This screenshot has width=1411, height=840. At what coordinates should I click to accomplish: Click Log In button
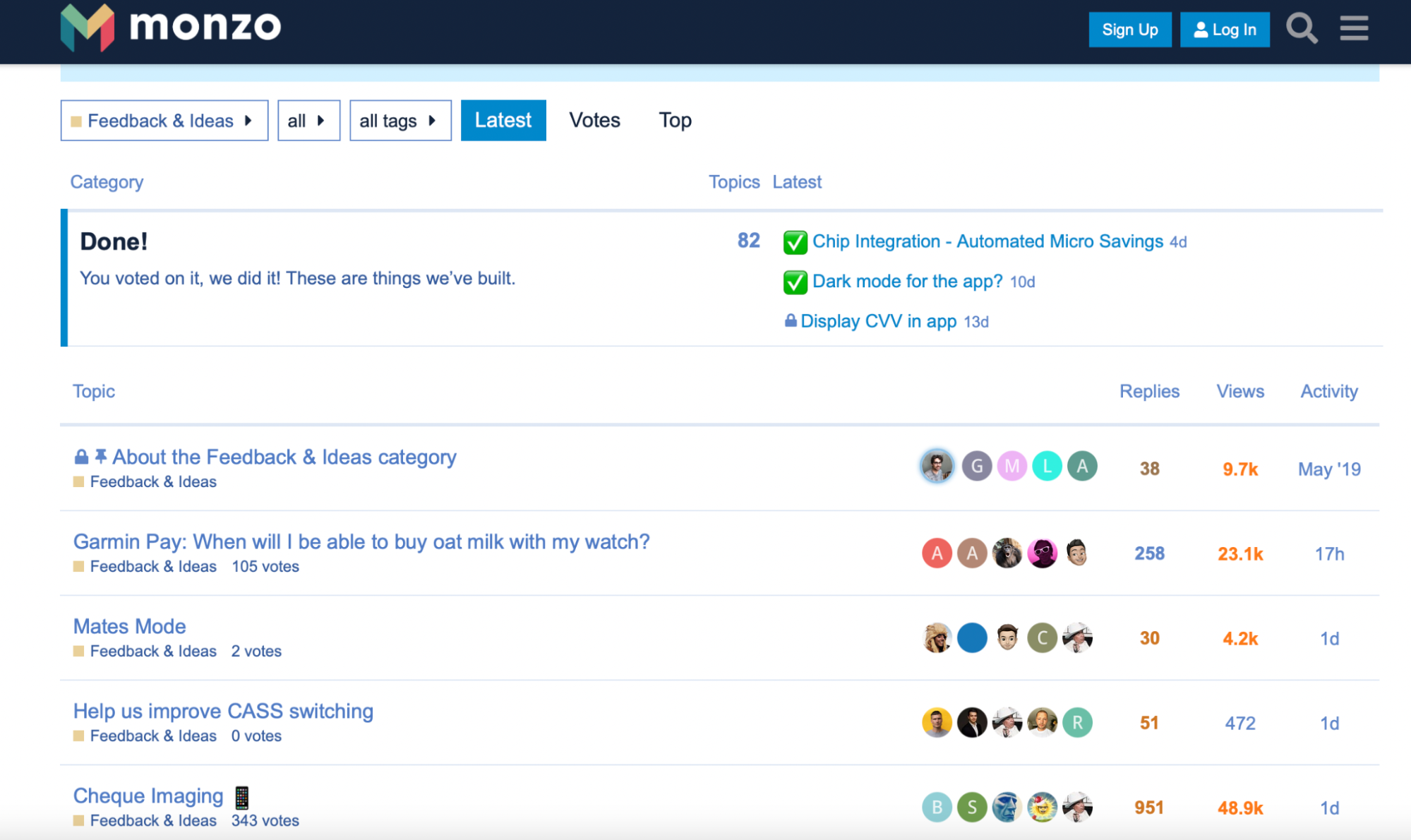[1223, 31]
